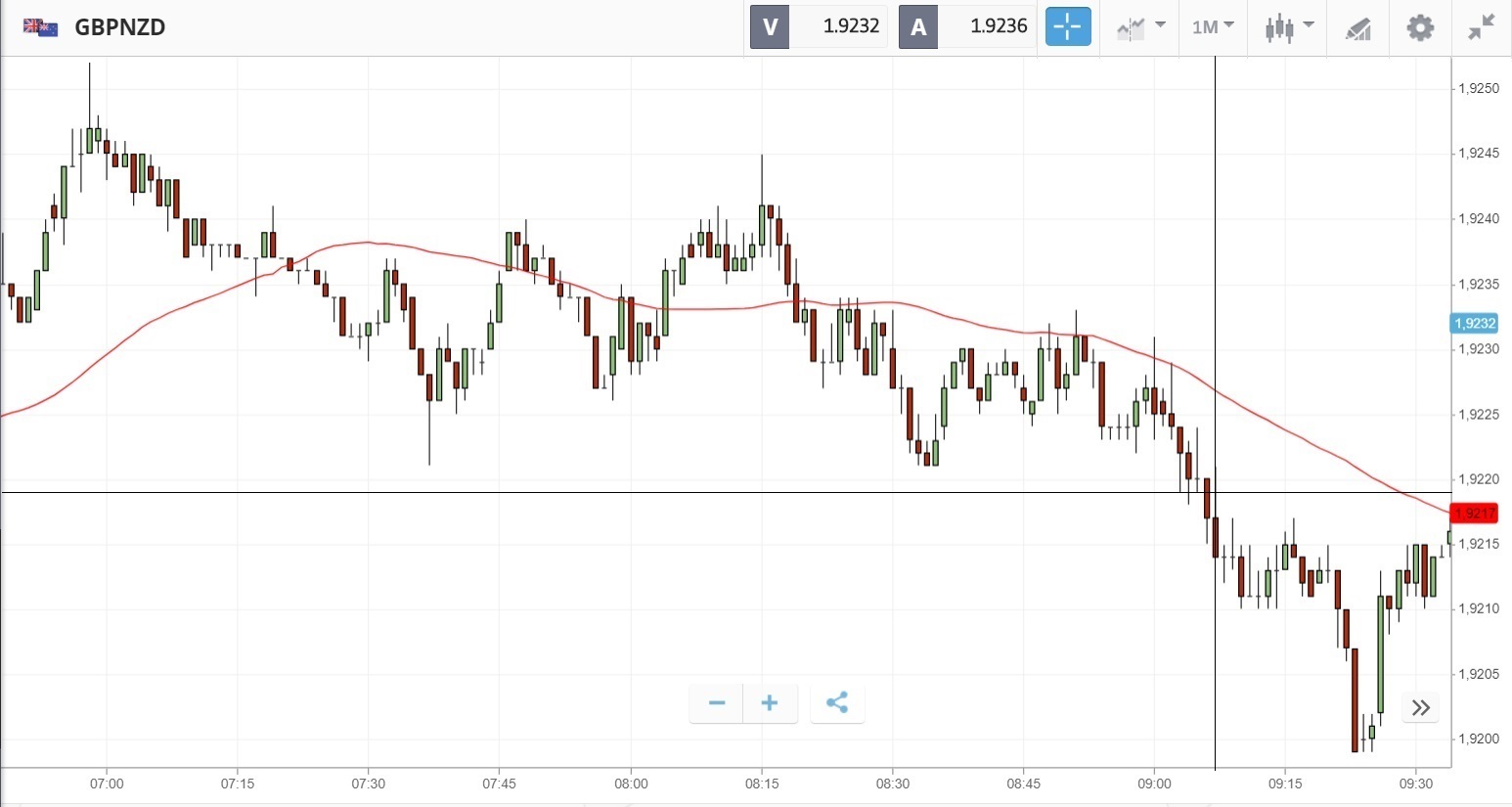The width and height of the screenshot is (1512, 807).
Task: Open chart settings gear
Action: [1420, 27]
